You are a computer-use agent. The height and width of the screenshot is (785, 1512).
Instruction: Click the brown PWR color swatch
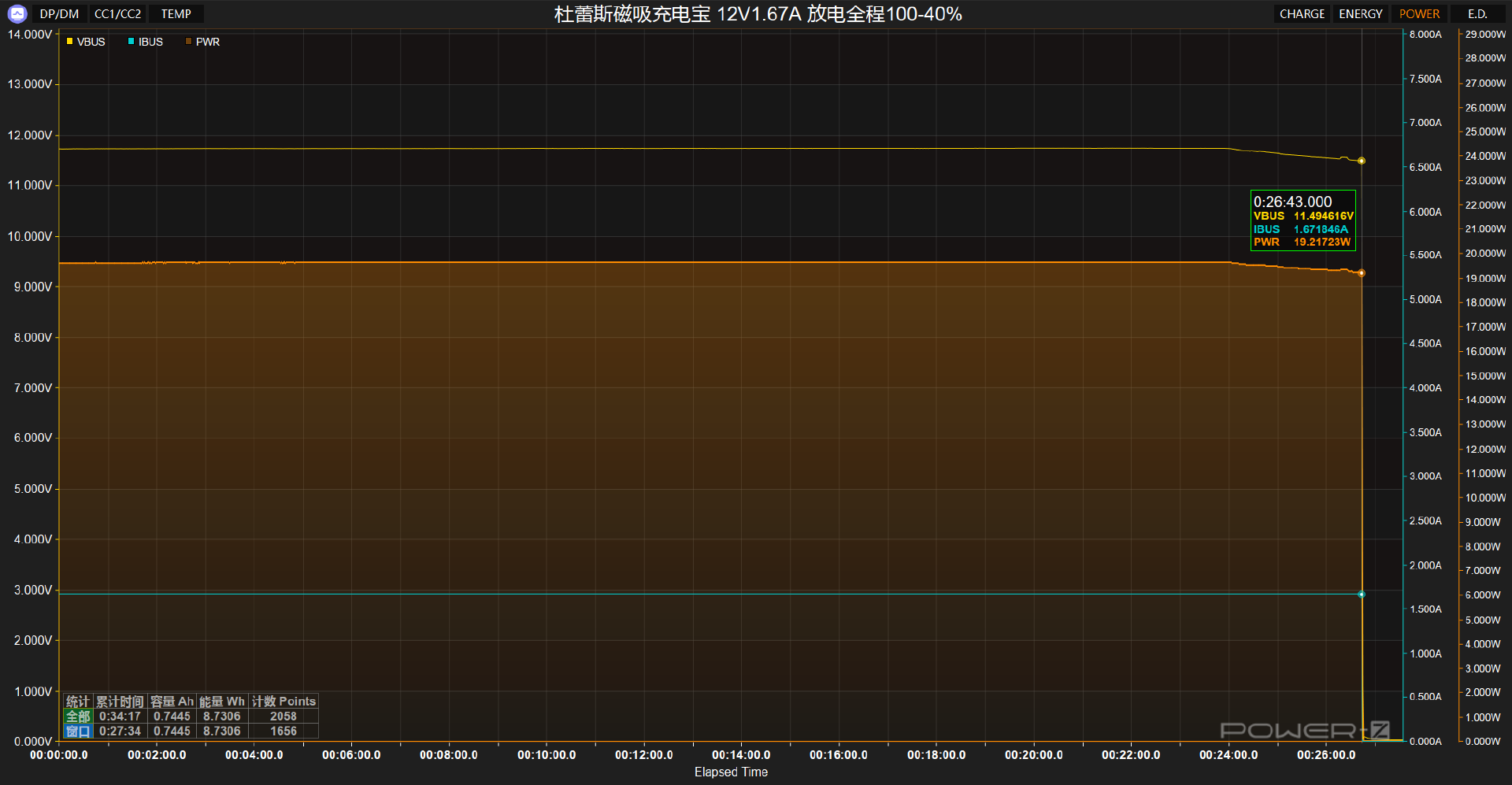188,42
